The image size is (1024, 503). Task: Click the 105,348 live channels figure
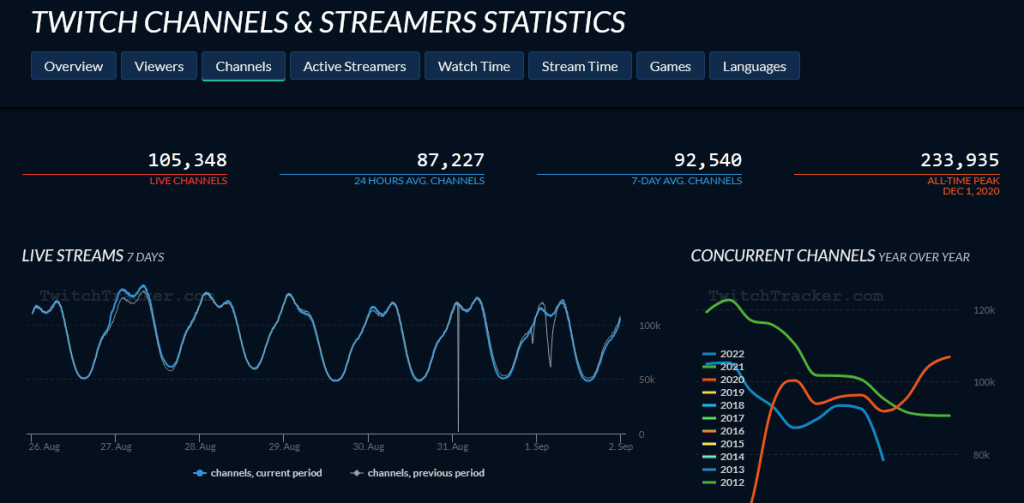pos(187,160)
